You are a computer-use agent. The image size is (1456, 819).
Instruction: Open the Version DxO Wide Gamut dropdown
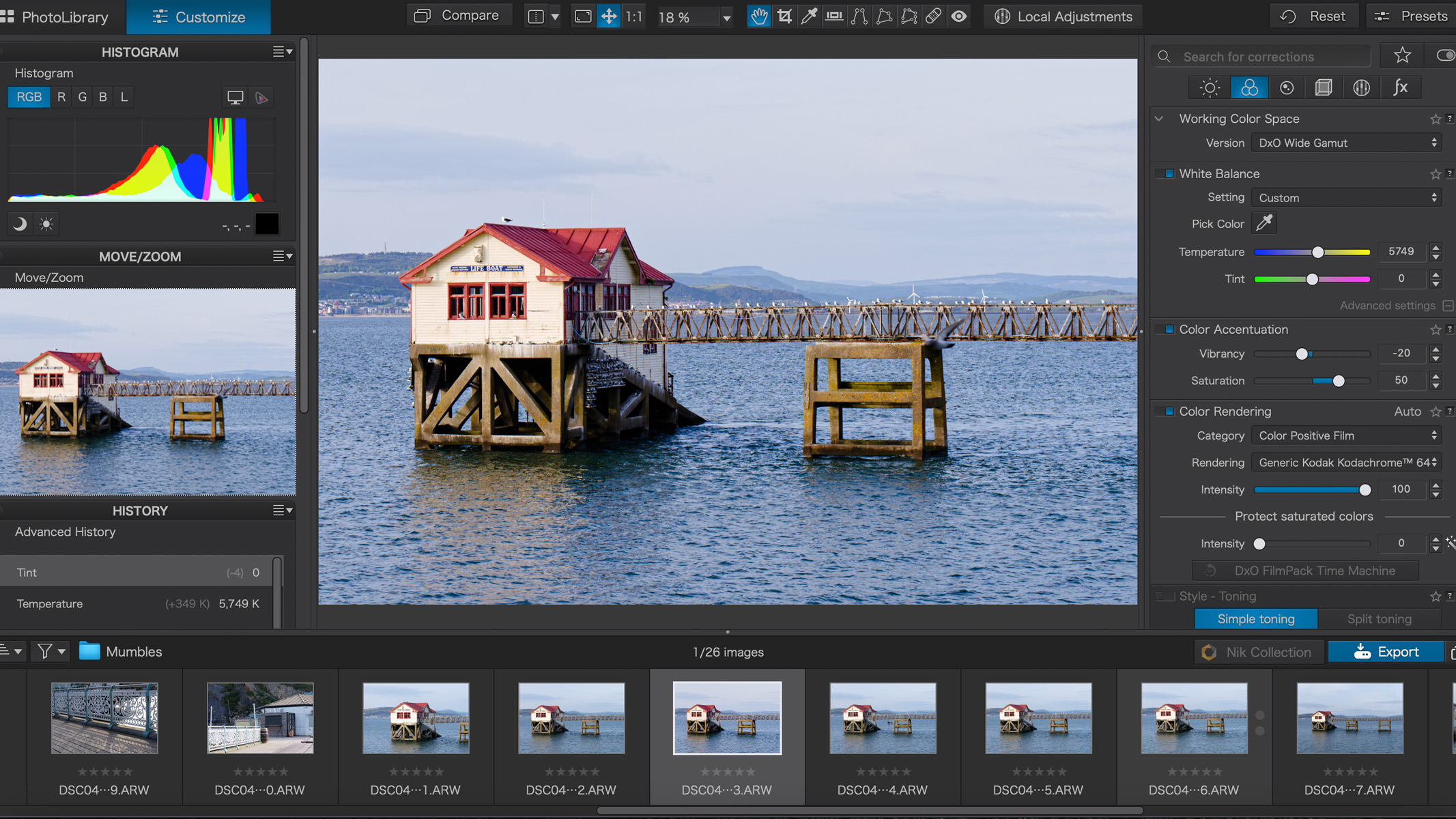click(x=1347, y=143)
